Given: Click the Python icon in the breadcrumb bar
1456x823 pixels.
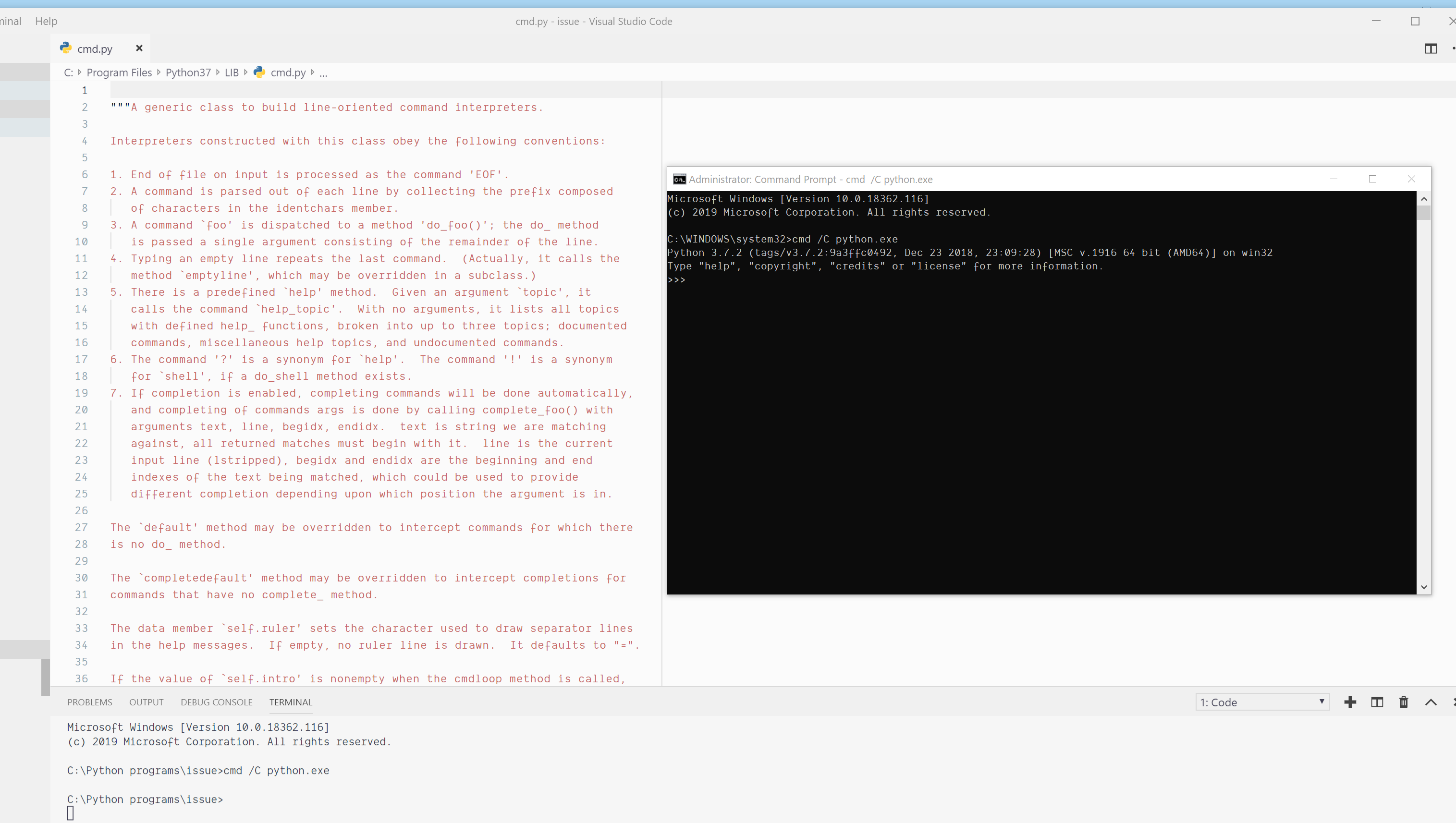Looking at the screenshot, I should click(x=259, y=73).
